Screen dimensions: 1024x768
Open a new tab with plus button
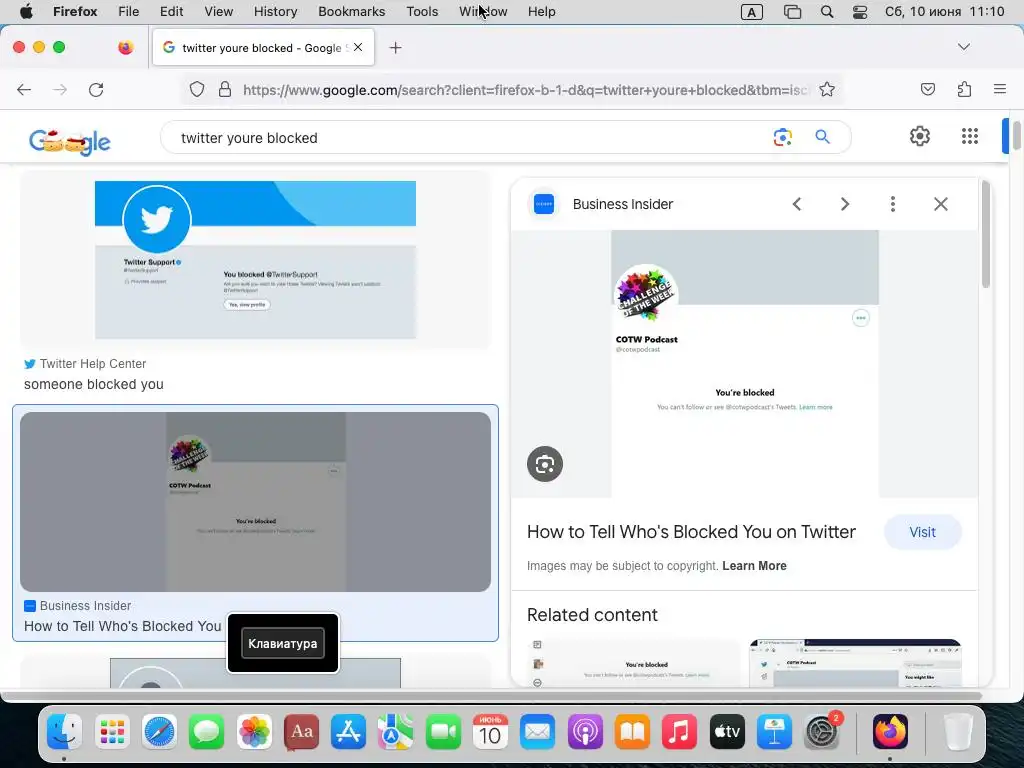click(x=395, y=48)
